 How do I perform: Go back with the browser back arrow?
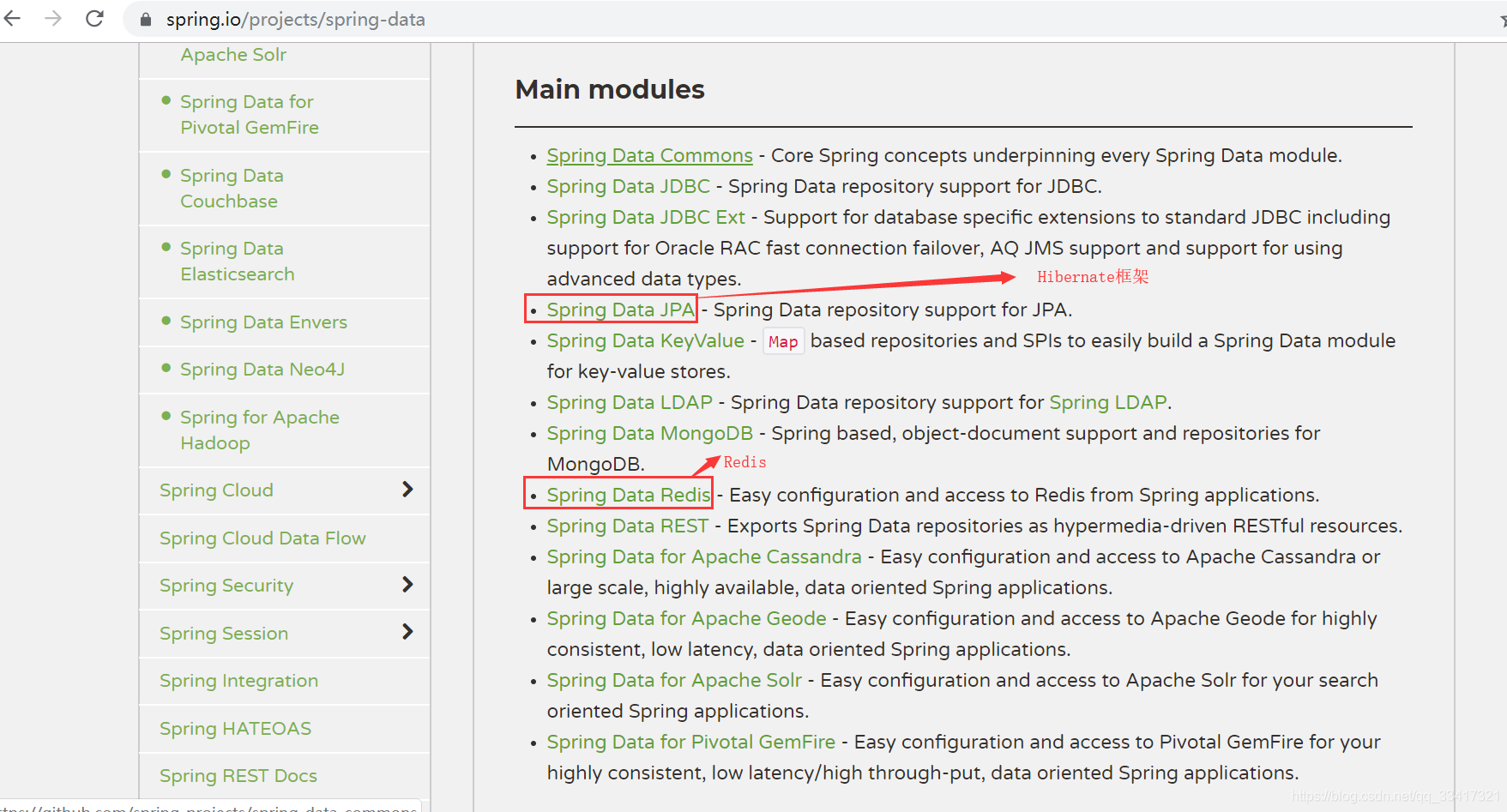13,18
